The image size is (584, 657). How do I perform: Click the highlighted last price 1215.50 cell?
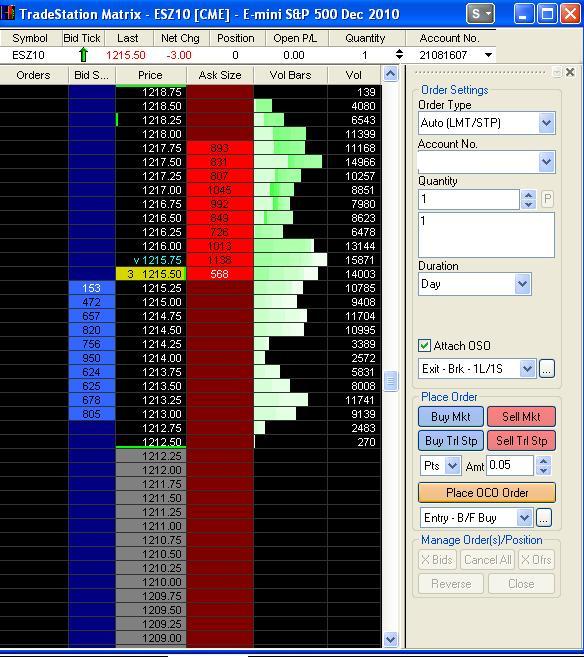click(151, 274)
